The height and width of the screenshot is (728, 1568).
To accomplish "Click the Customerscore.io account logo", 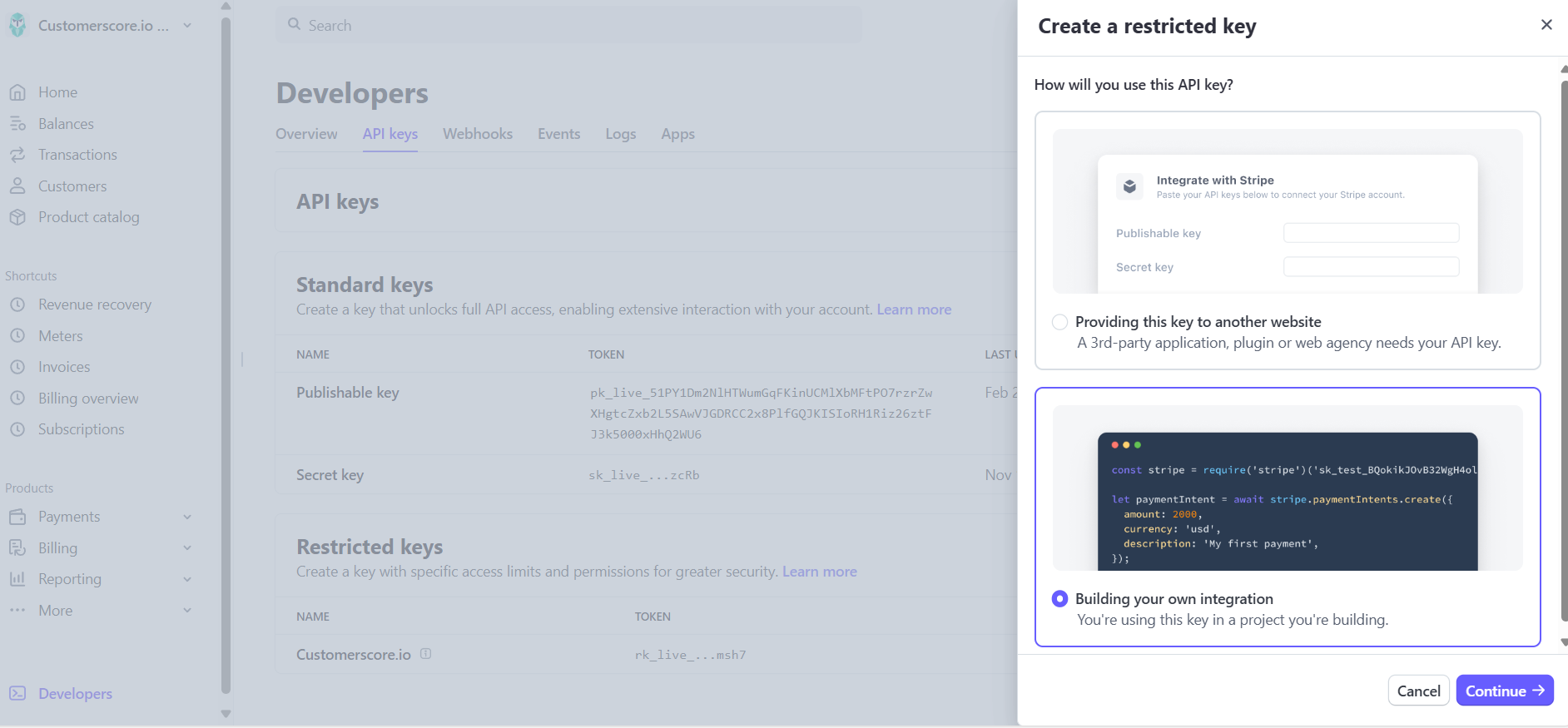I will pyautogui.click(x=17, y=25).
